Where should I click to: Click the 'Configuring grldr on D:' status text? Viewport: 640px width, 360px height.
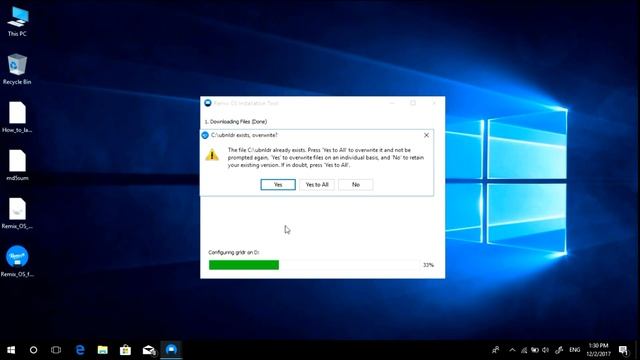tap(233, 252)
